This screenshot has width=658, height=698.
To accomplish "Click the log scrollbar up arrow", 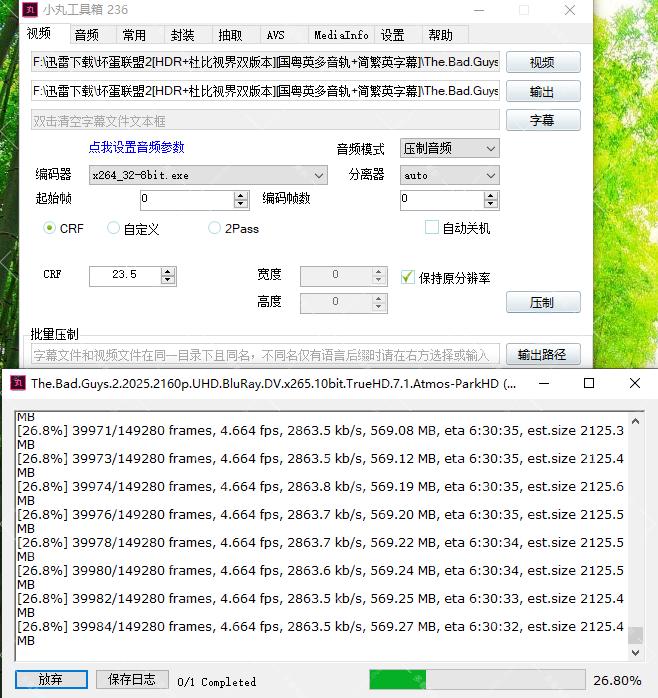I will pos(636,421).
